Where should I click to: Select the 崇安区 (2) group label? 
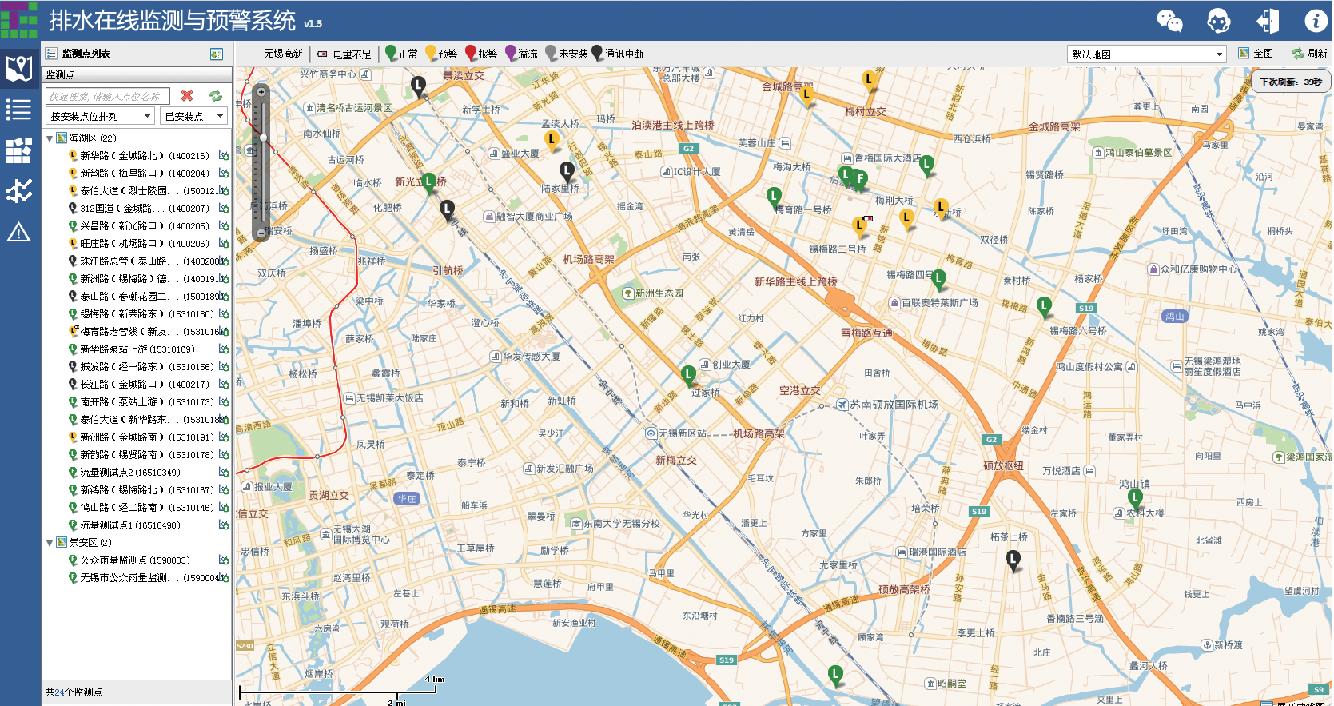90,543
